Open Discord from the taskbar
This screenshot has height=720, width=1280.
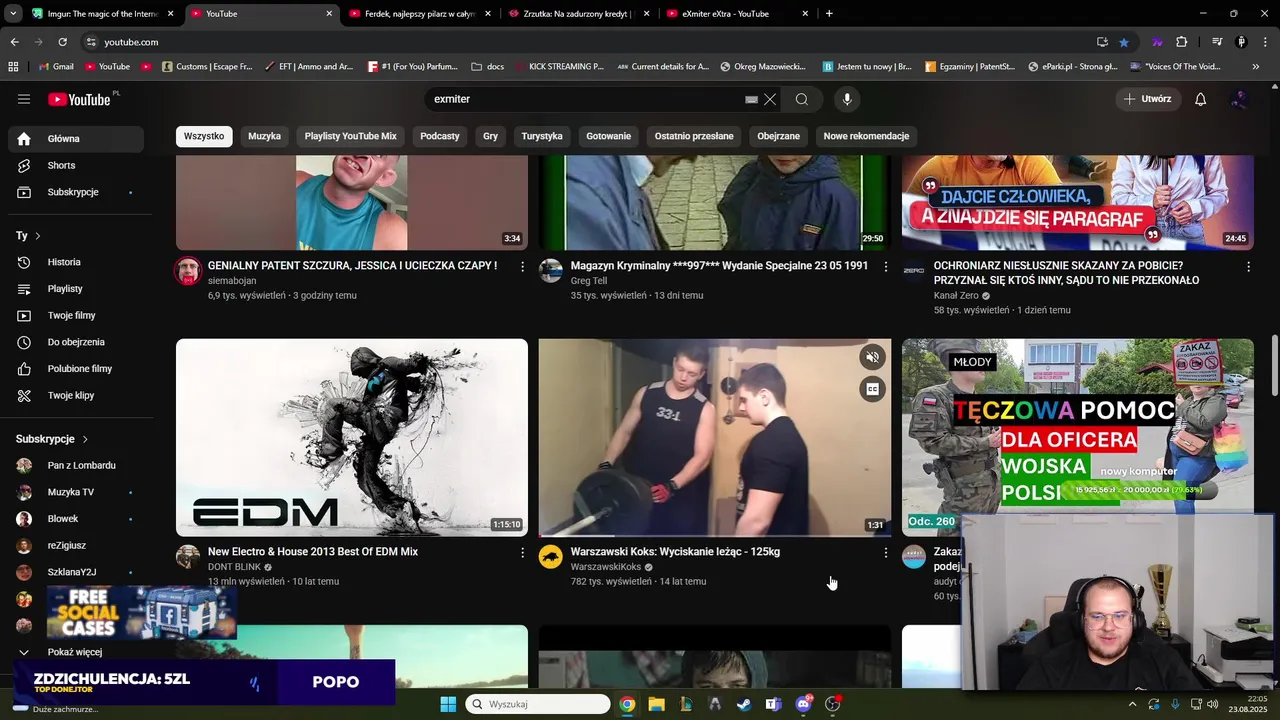tap(803, 704)
